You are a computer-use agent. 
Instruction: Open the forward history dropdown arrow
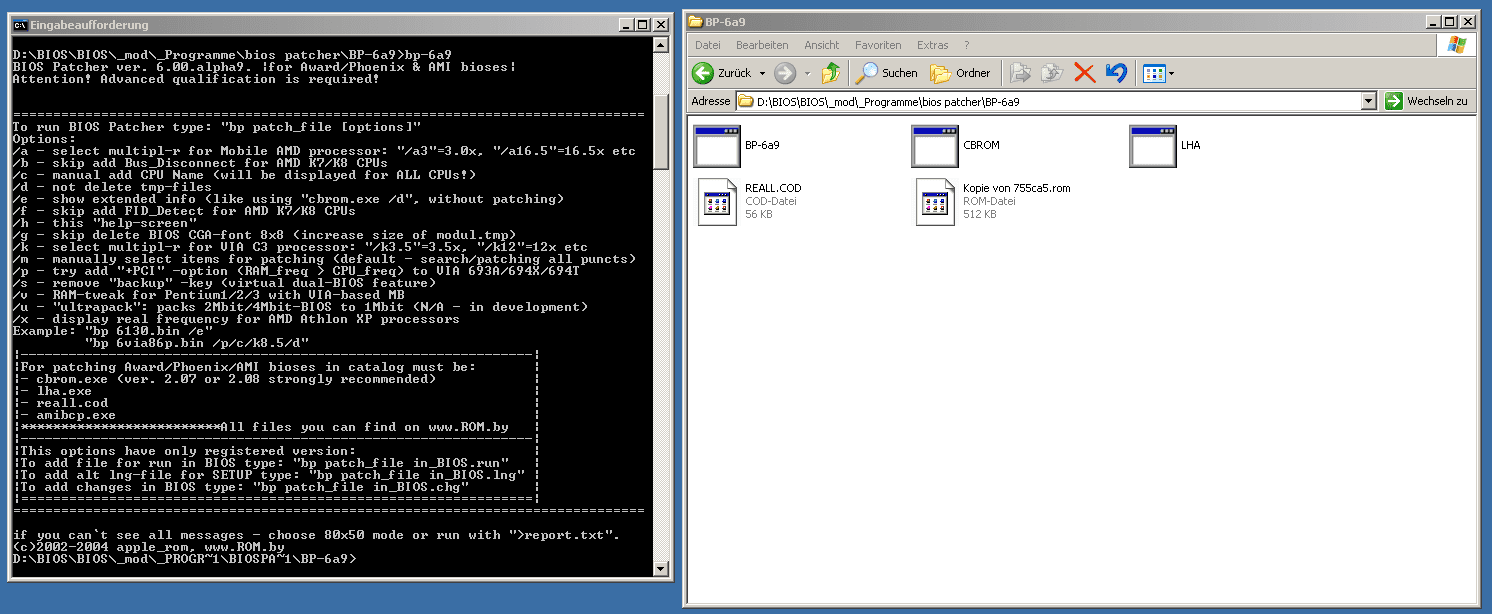[x=806, y=73]
